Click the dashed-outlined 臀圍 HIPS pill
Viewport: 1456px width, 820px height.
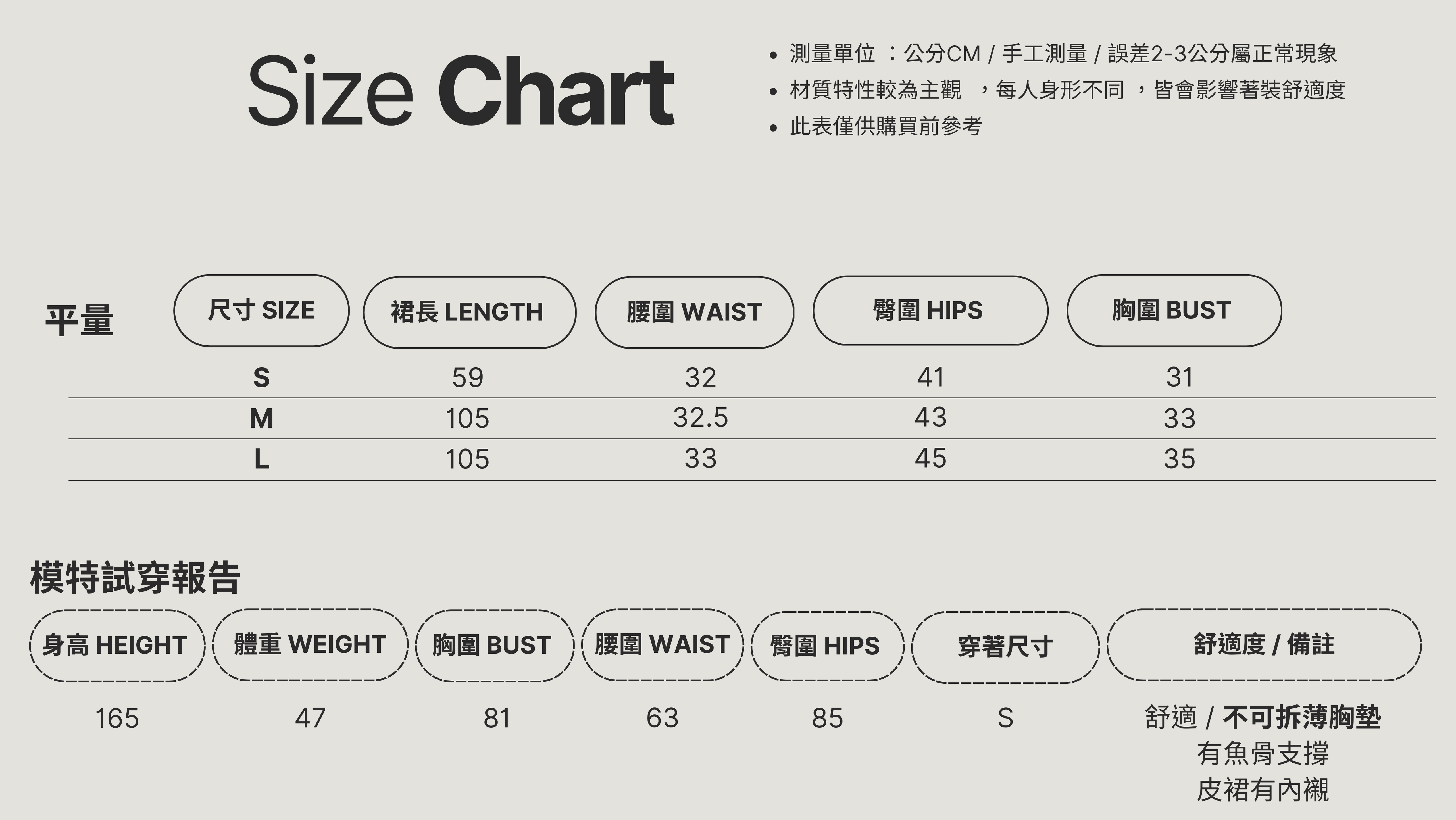[827, 646]
